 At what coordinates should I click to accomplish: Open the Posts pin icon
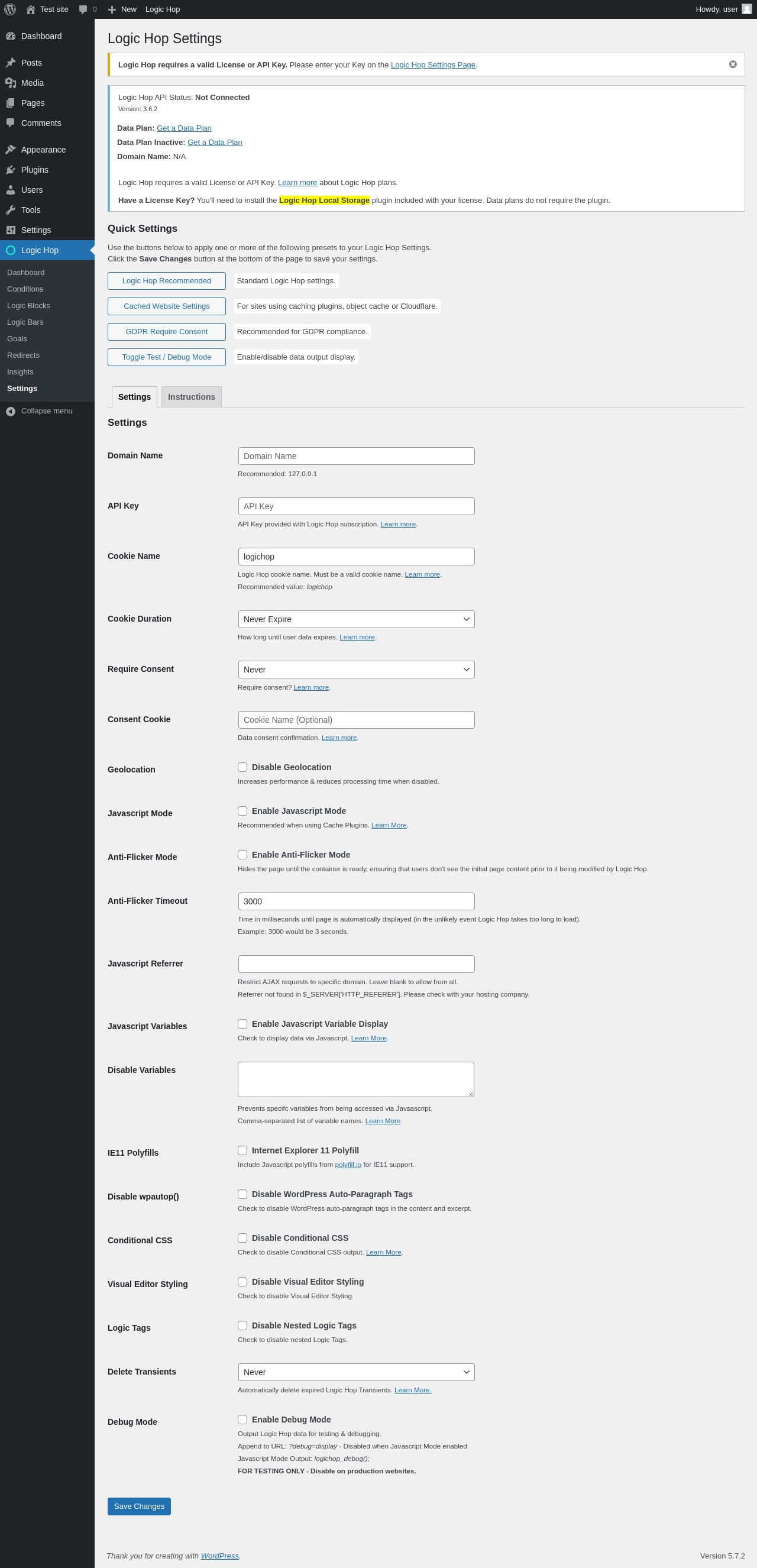(10, 63)
